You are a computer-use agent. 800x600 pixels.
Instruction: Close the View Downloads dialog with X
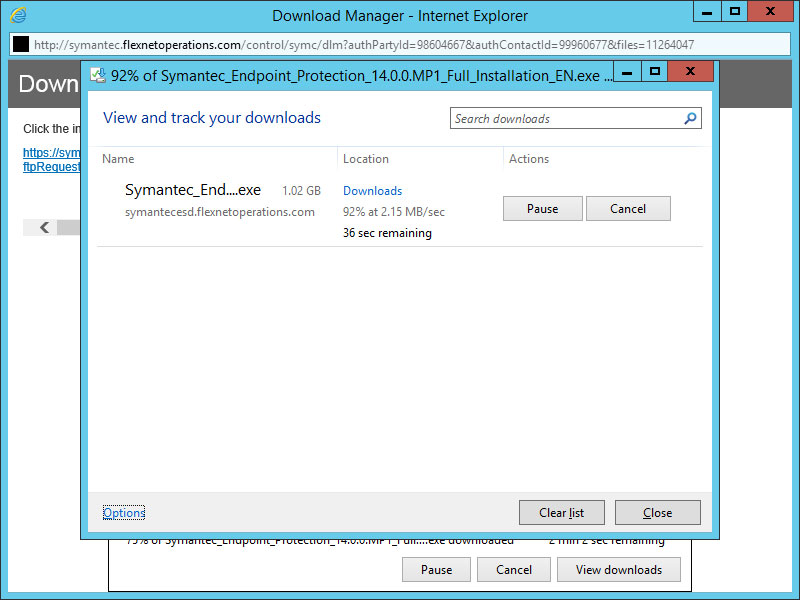point(690,72)
